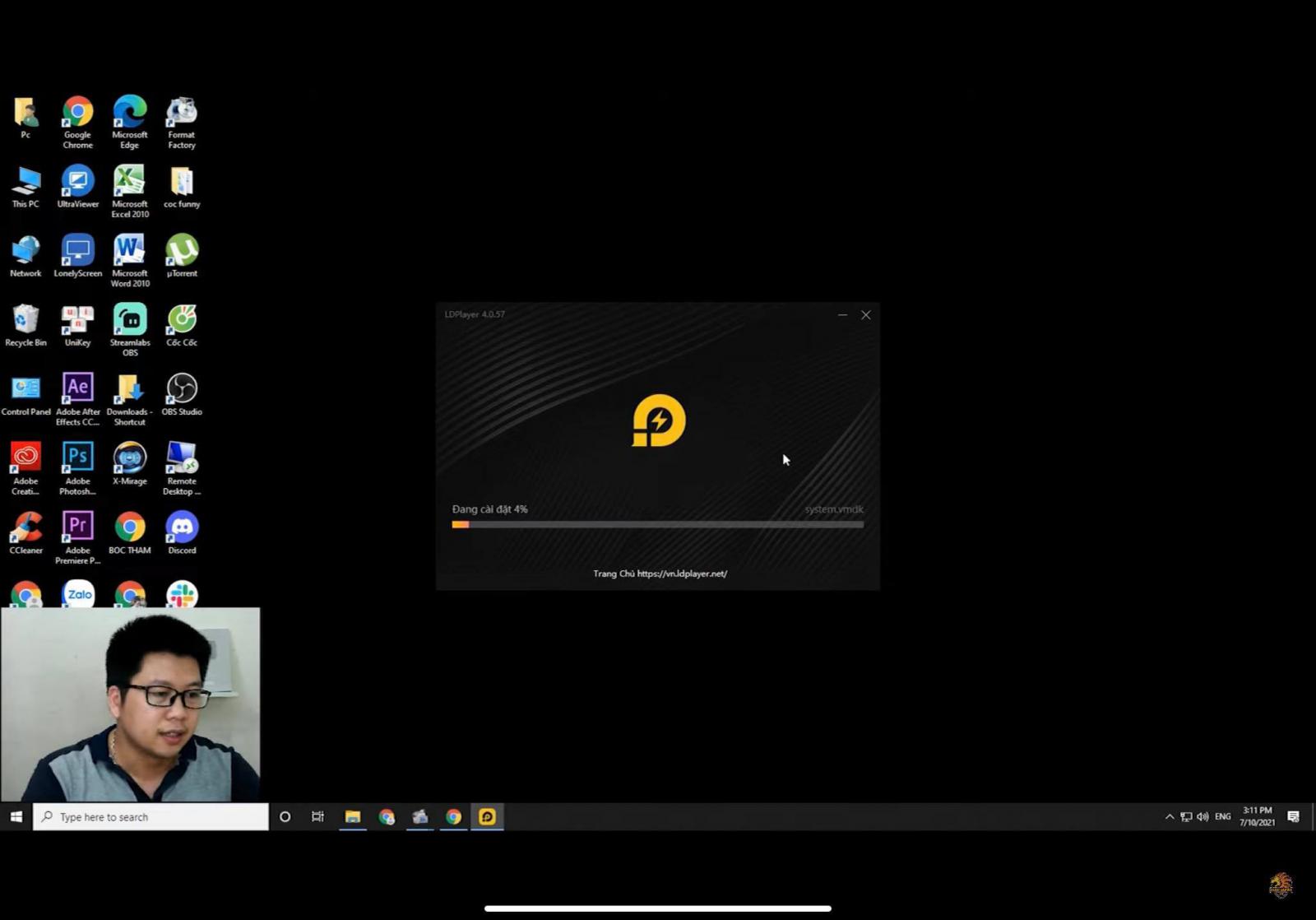Open the Windows Start menu
Viewport: 1316px width, 920px height.
[16, 816]
